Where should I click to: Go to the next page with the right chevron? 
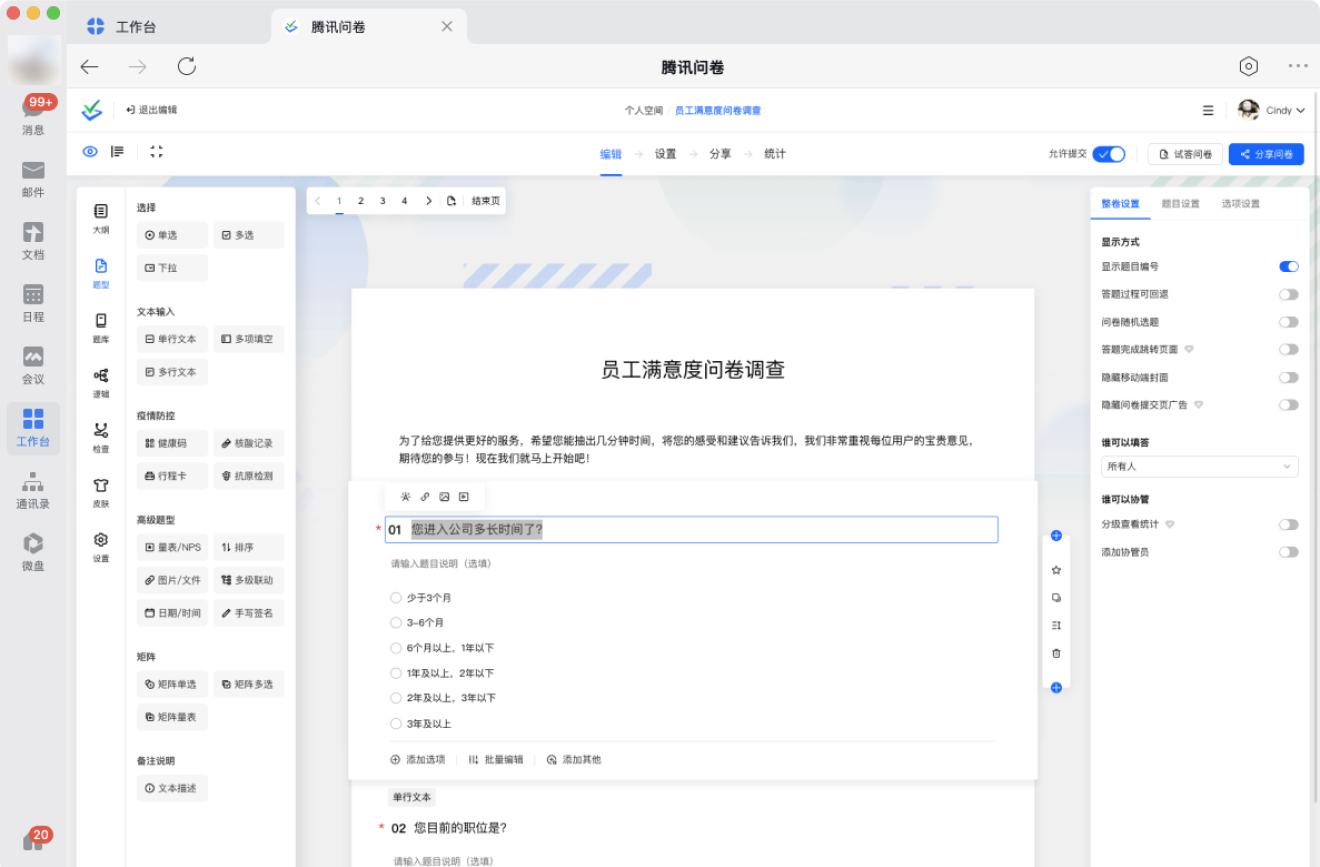(428, 200)
